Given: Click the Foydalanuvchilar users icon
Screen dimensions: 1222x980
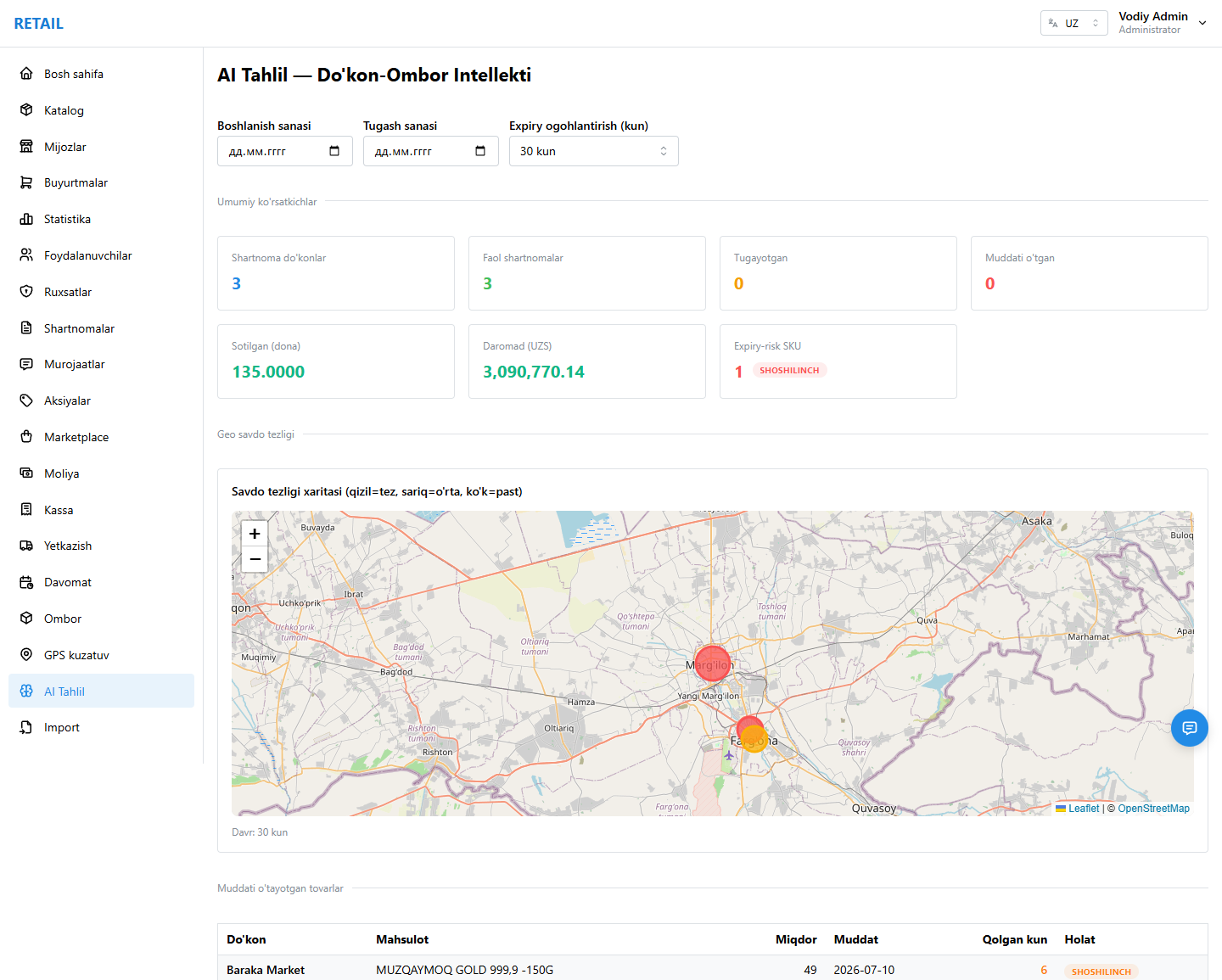Looking at the screenshot, I should 26,255.
